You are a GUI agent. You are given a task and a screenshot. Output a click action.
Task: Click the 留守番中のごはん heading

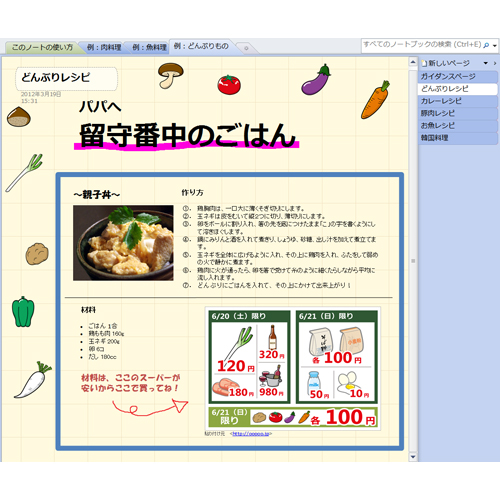click(x=187, y=135)
